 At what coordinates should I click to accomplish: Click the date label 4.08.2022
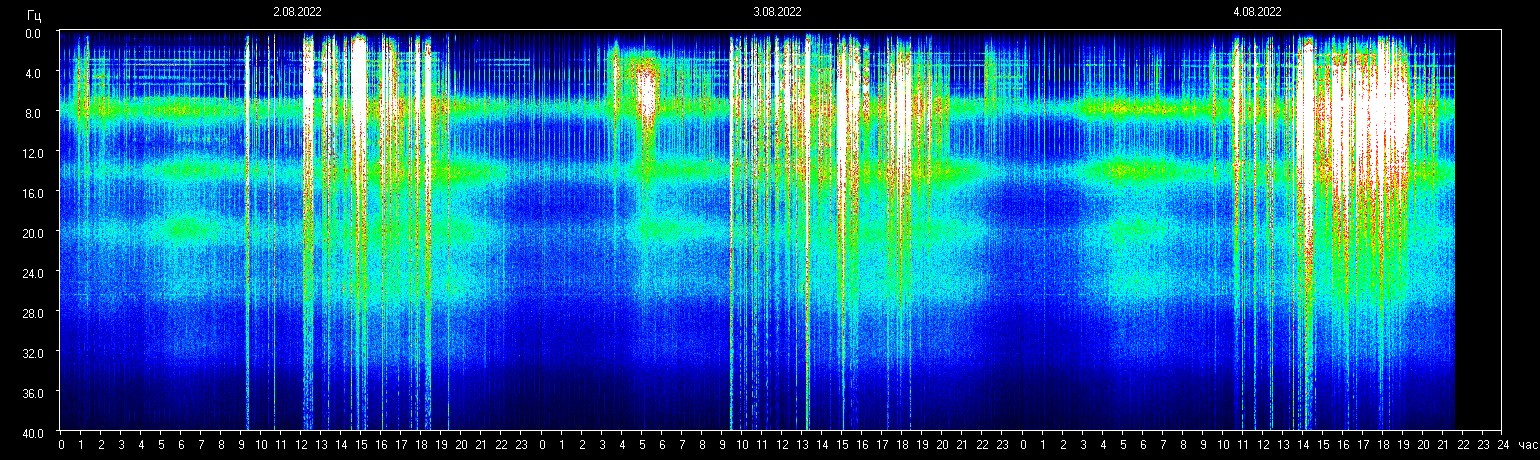click(1257, 12)
